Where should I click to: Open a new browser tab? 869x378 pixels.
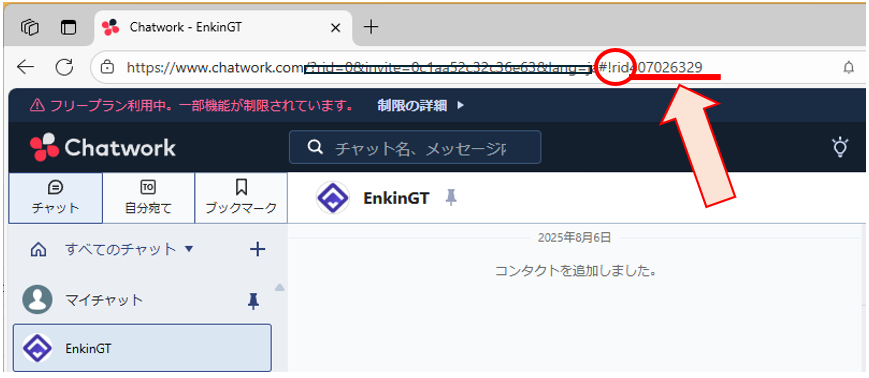(371, 27)
